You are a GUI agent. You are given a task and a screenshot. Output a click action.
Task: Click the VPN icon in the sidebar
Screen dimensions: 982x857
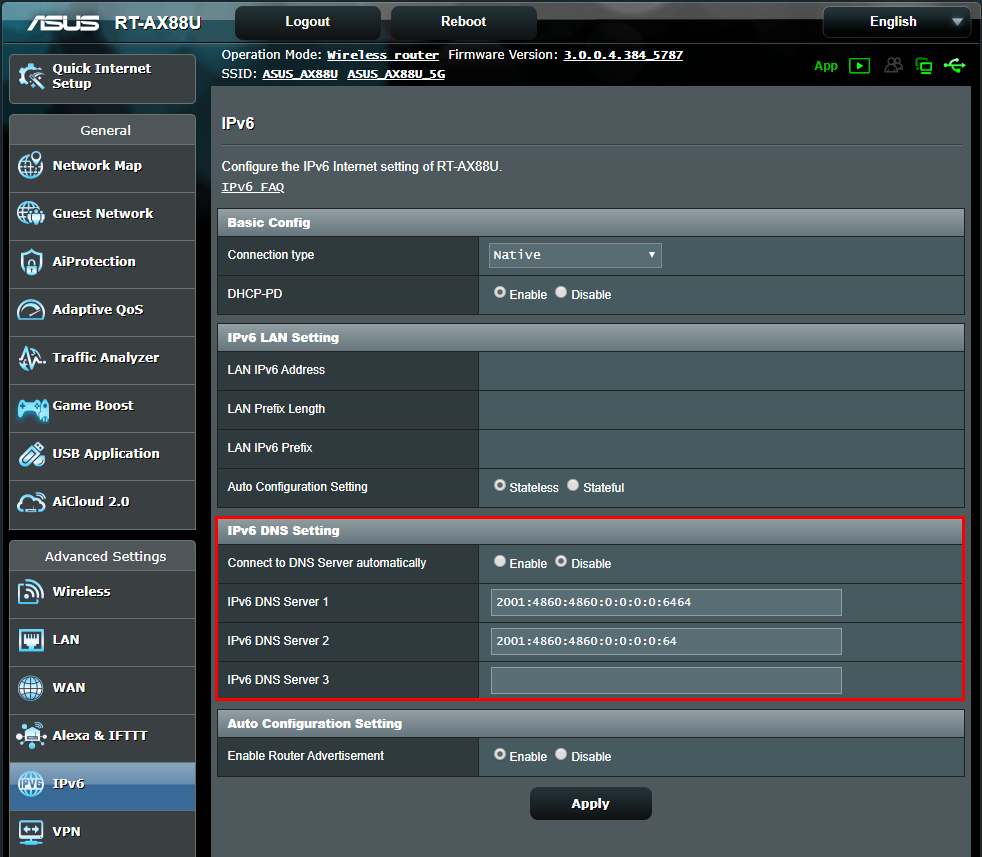click(x=31, y=832)
